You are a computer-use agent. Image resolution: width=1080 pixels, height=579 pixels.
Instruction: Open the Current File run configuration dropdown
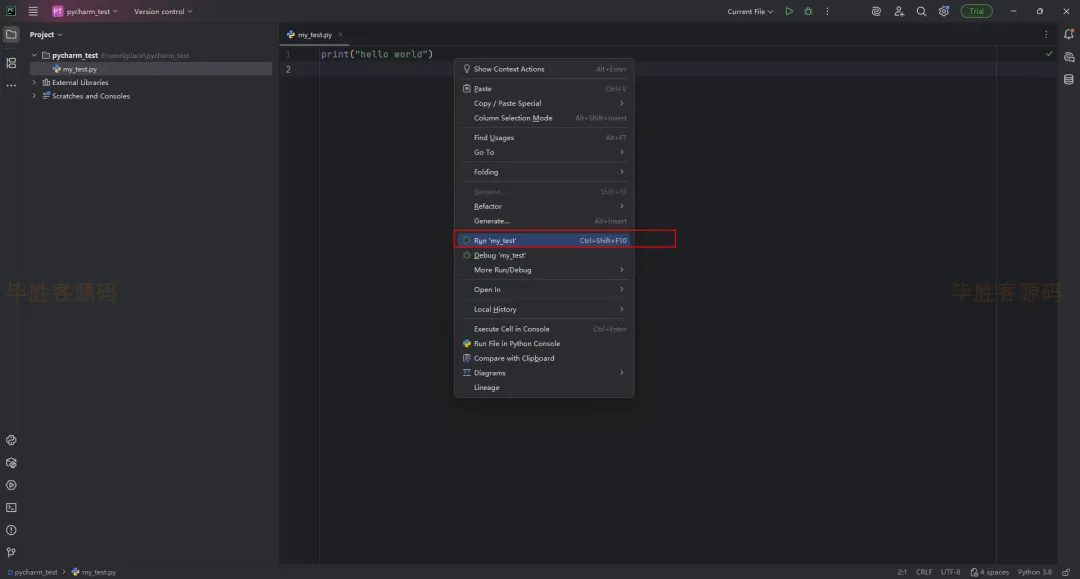point(750,11)
